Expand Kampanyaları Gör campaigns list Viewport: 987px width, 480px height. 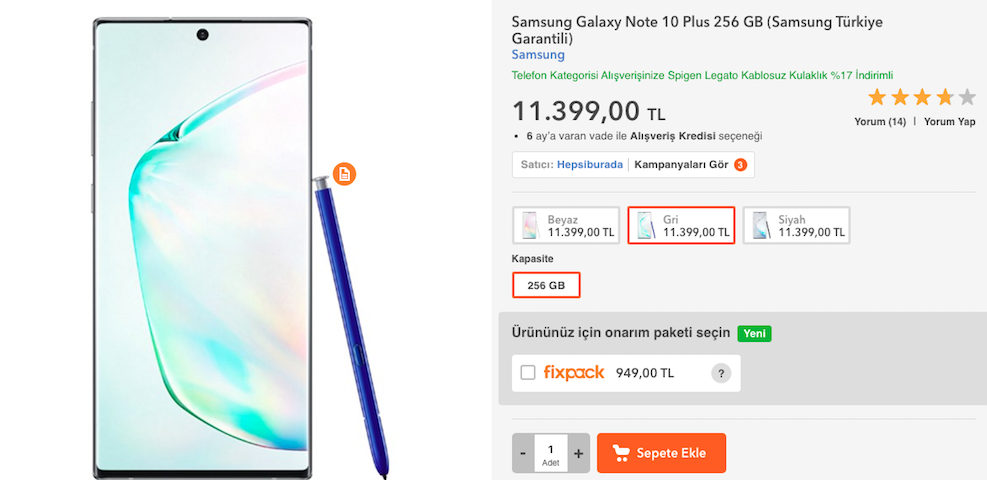tap(680, 165)
